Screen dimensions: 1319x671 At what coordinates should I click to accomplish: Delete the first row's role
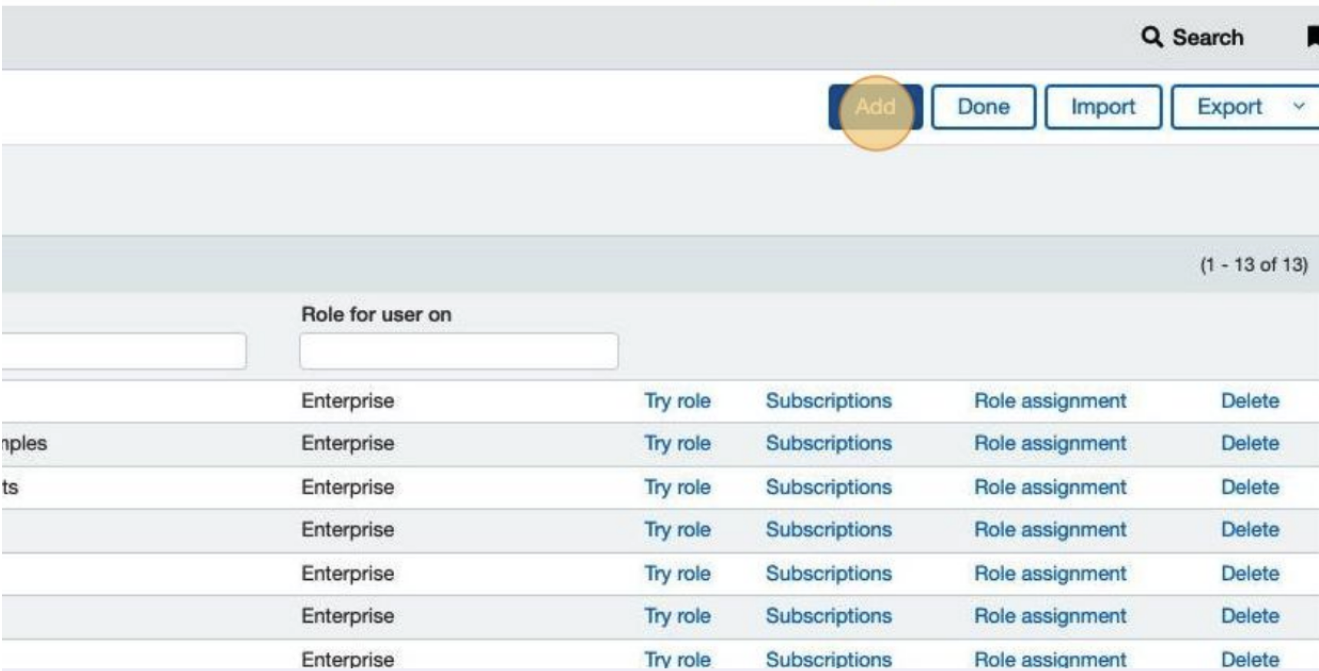(x=1249, y=401)
